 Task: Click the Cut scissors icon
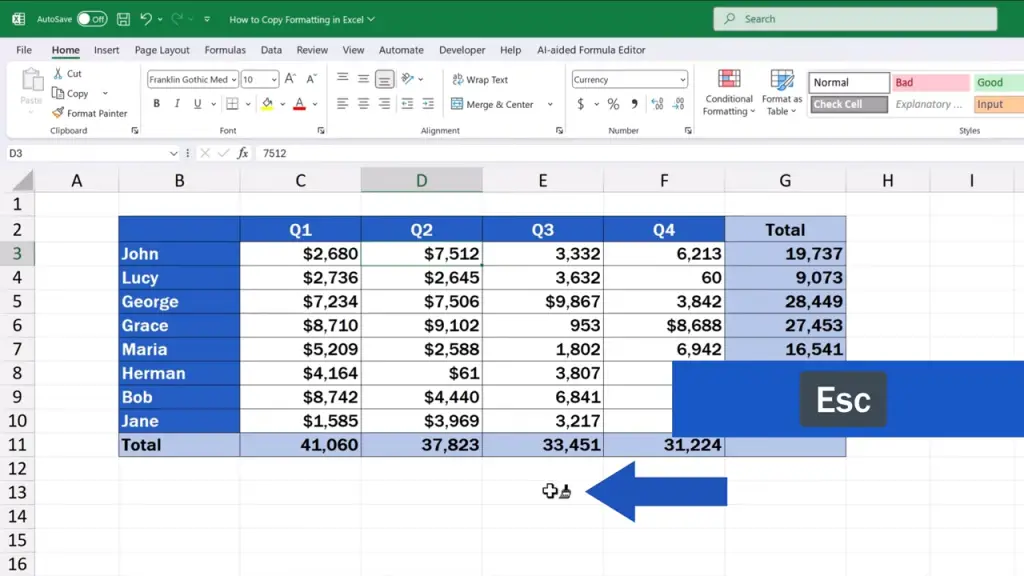click(58, 74)
